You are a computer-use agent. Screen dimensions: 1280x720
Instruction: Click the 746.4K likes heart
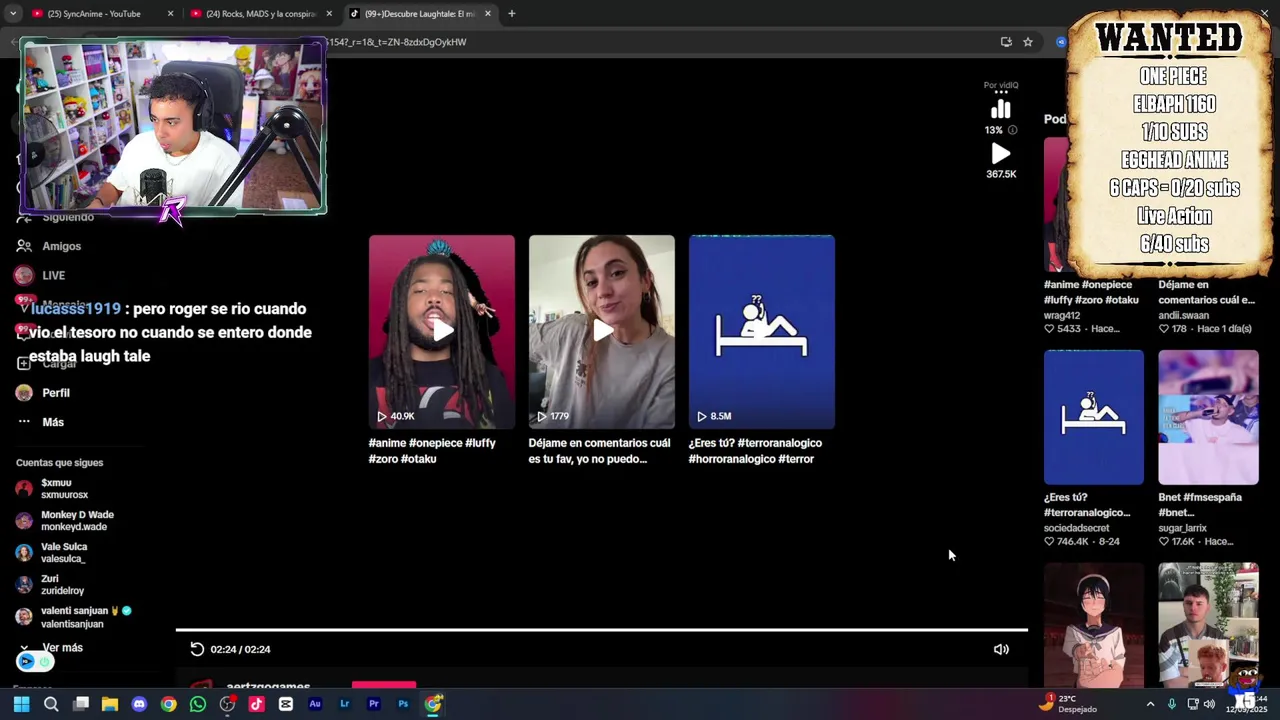click(1049, 541)
